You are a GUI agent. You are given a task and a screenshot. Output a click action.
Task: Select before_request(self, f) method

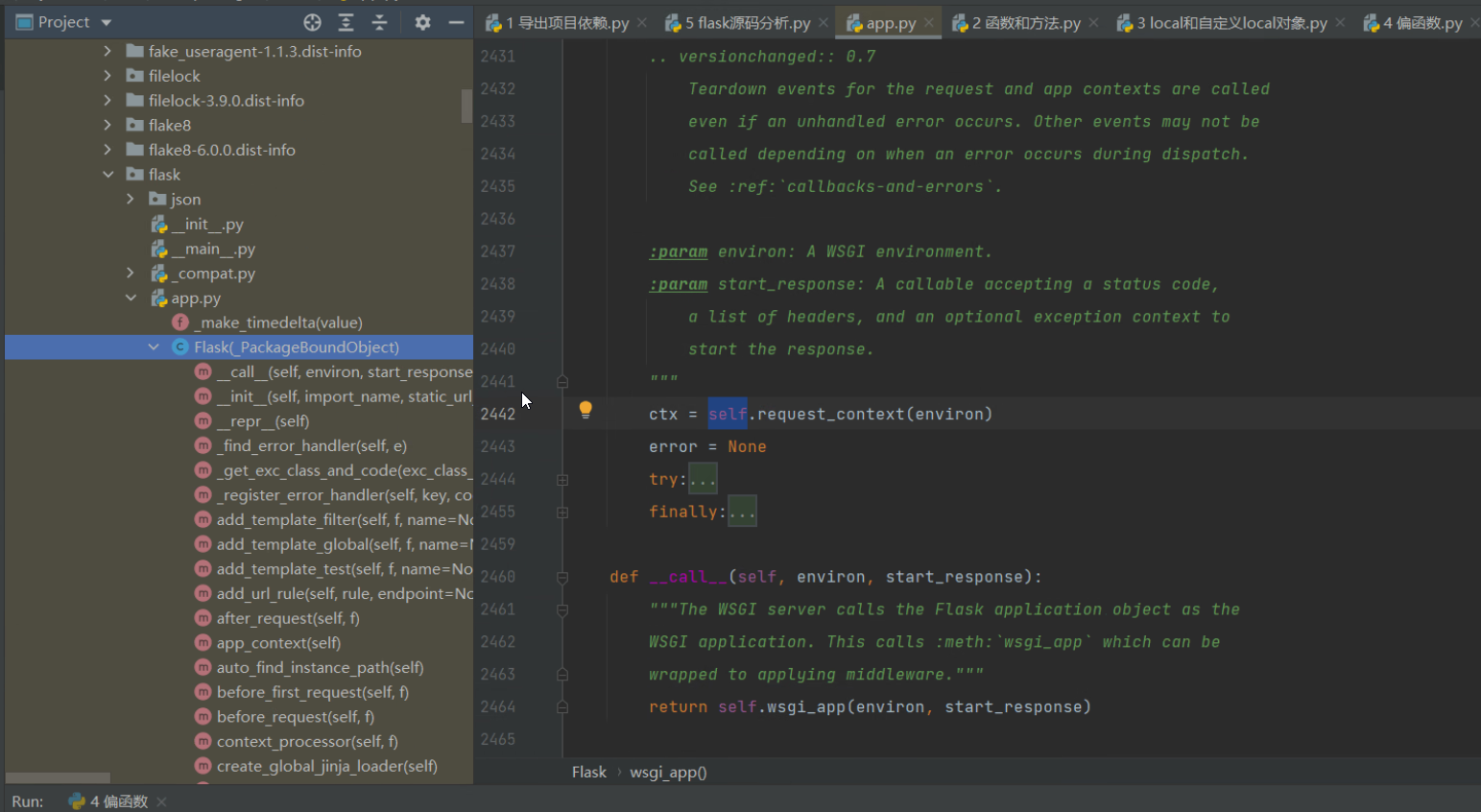(285, 717)
